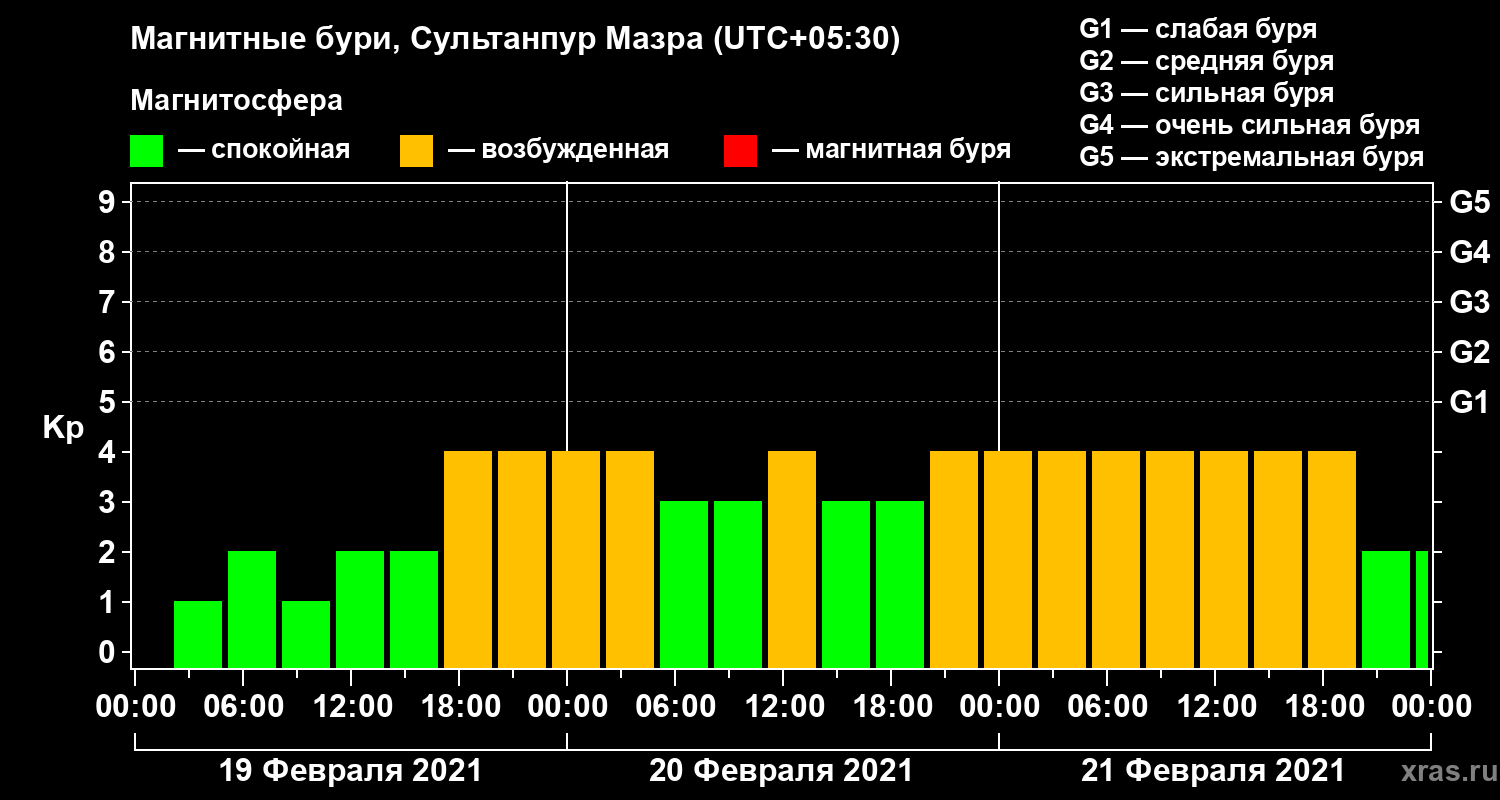Click the green Kp 3 bar above 06:00 on 20 February

684,584
